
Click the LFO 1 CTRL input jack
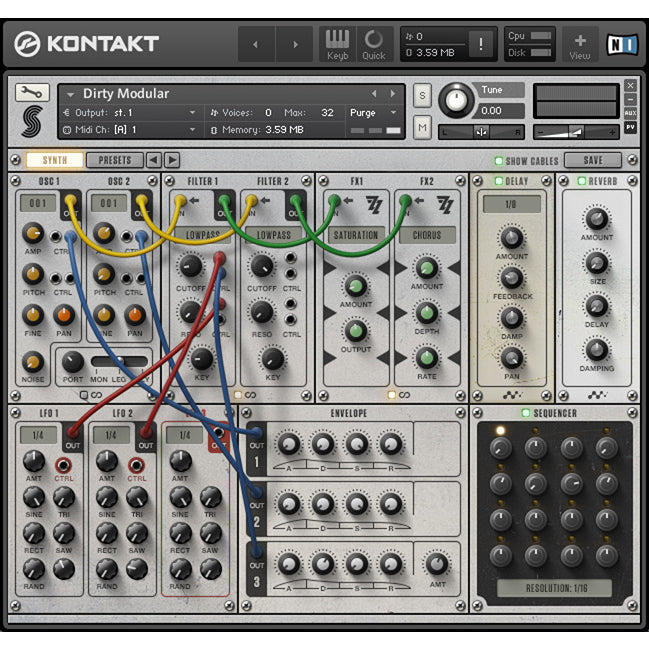click(x=63, y=465)
